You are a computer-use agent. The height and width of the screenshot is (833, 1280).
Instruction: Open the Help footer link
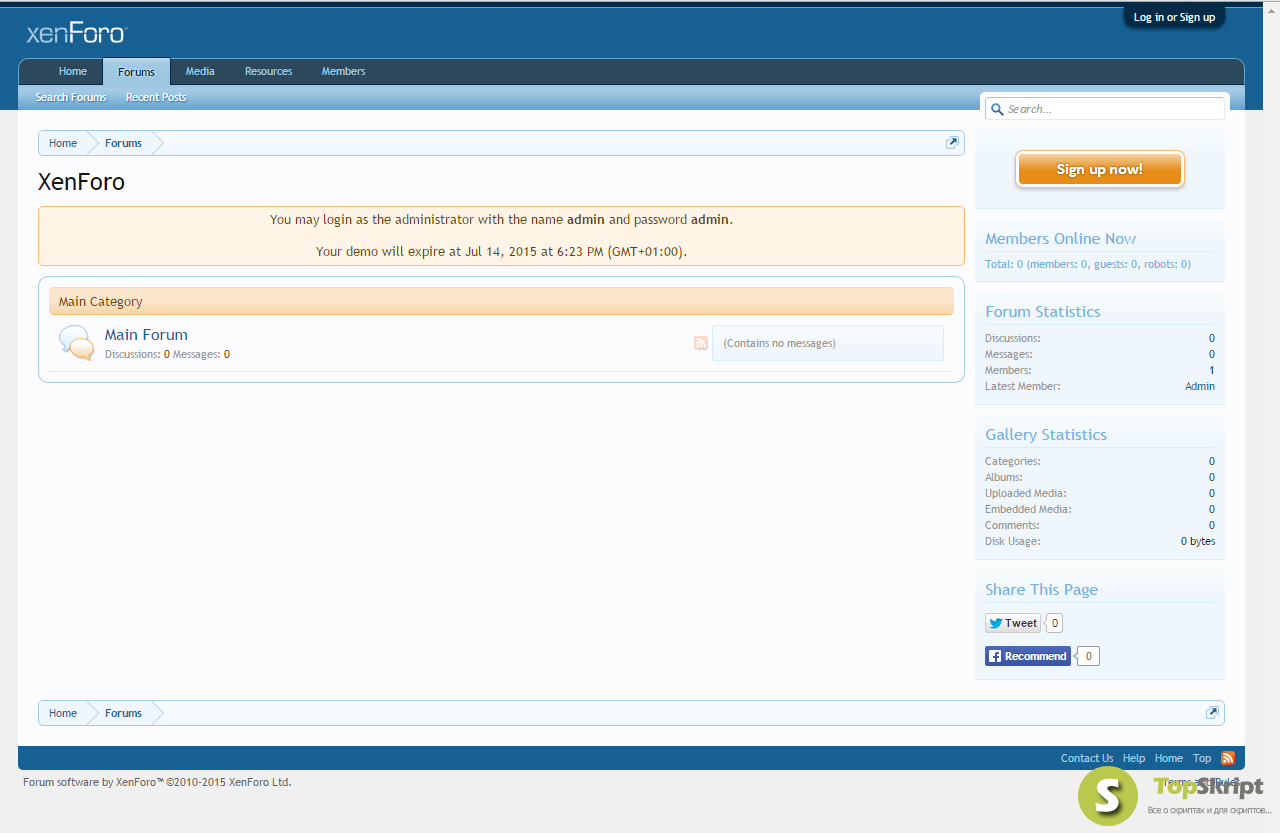click(1134, 758)
